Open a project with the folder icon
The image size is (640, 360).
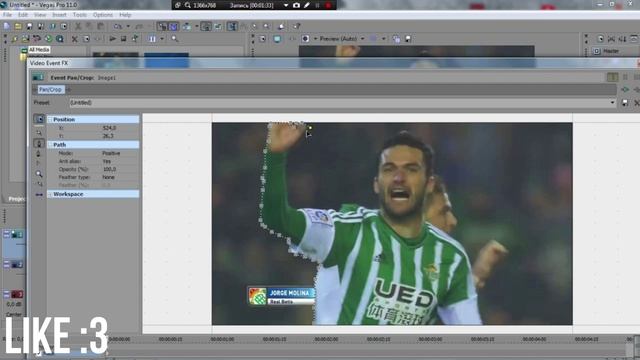(18, 27)
